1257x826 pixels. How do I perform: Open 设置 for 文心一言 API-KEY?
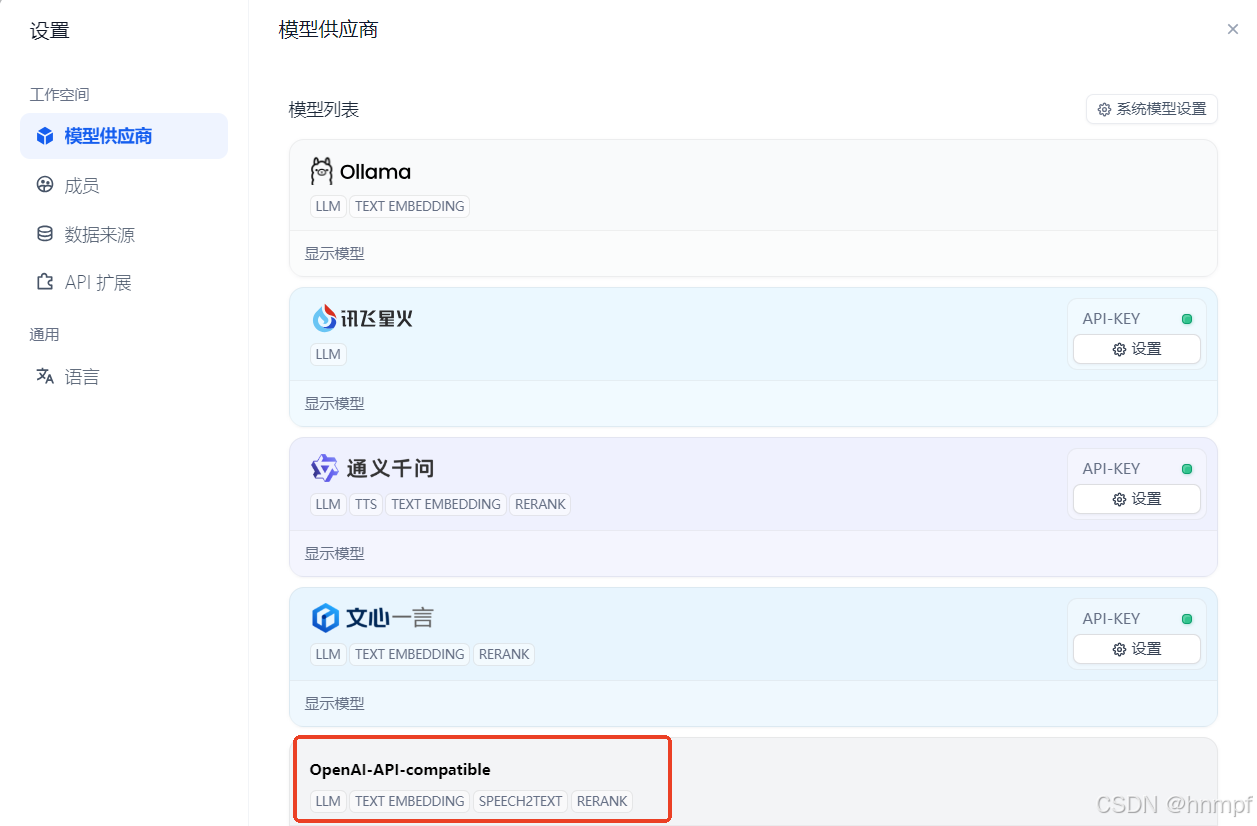click(1137, 649)
